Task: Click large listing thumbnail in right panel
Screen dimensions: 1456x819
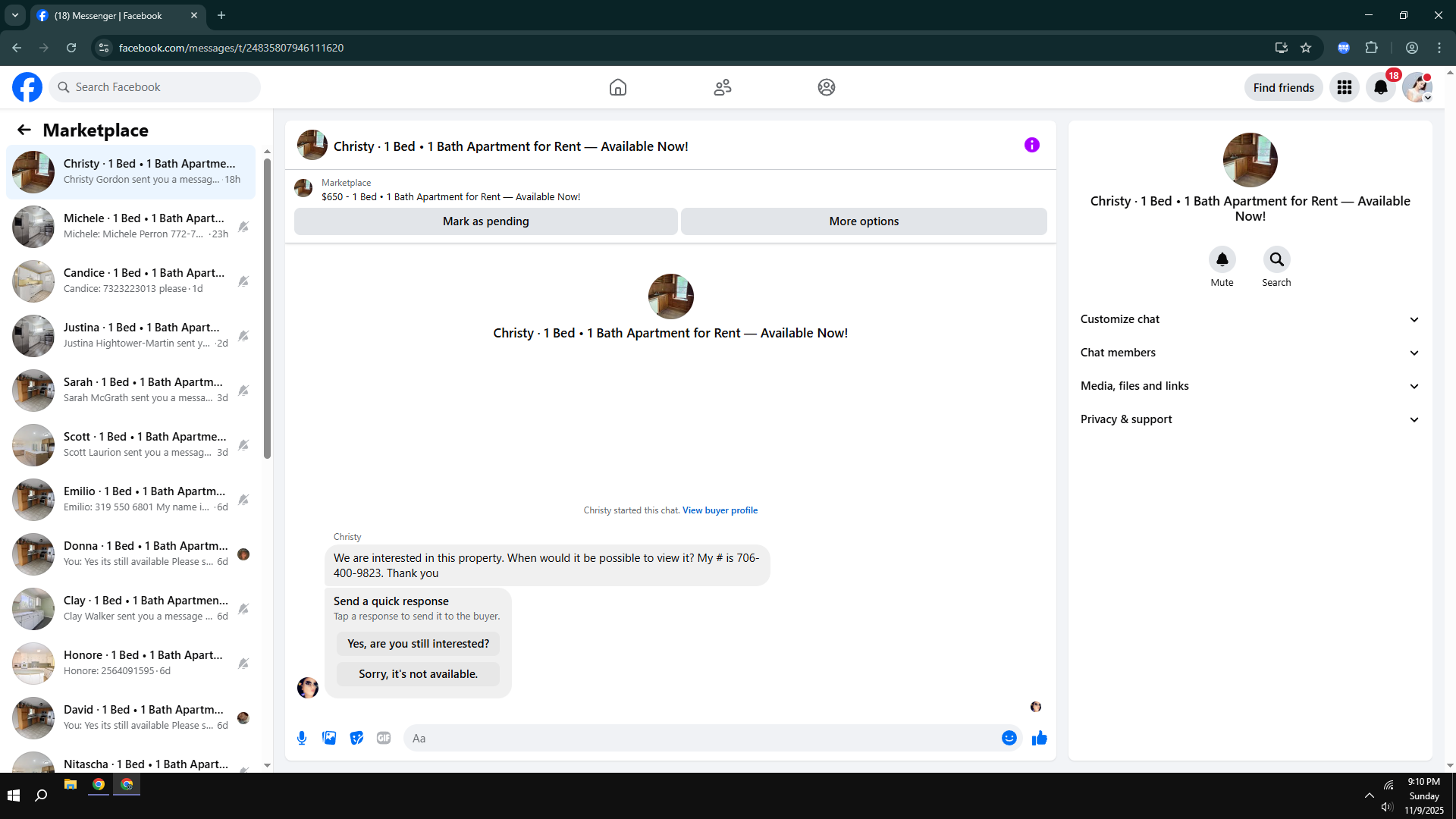Action: pos(1250,160)
